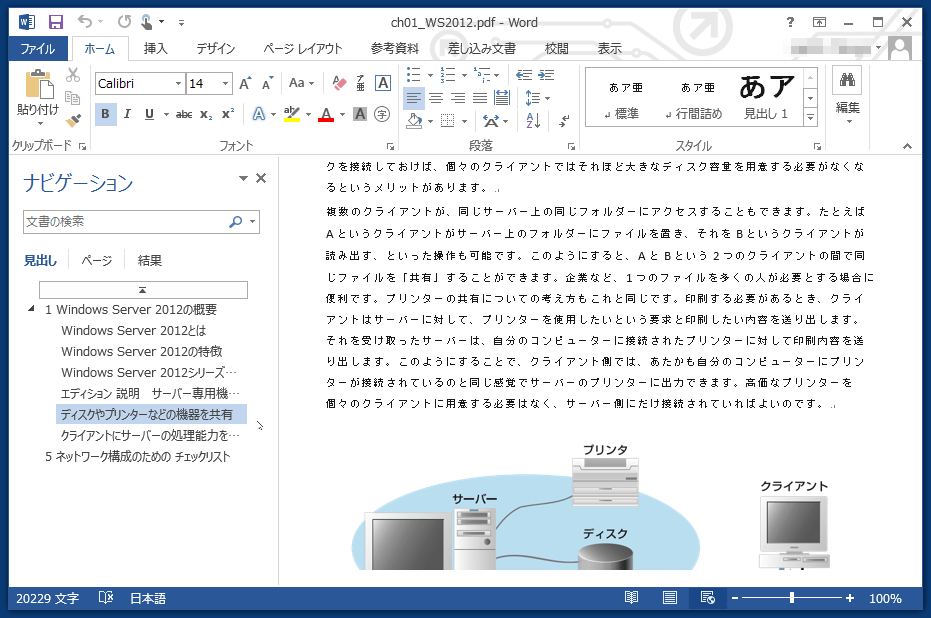Click the phonetic guide (ruby) icon

[x=360, y=83]
